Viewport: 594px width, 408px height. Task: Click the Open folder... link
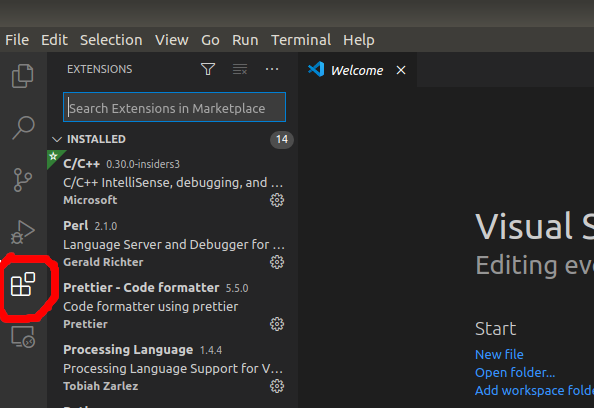point(515,373)
